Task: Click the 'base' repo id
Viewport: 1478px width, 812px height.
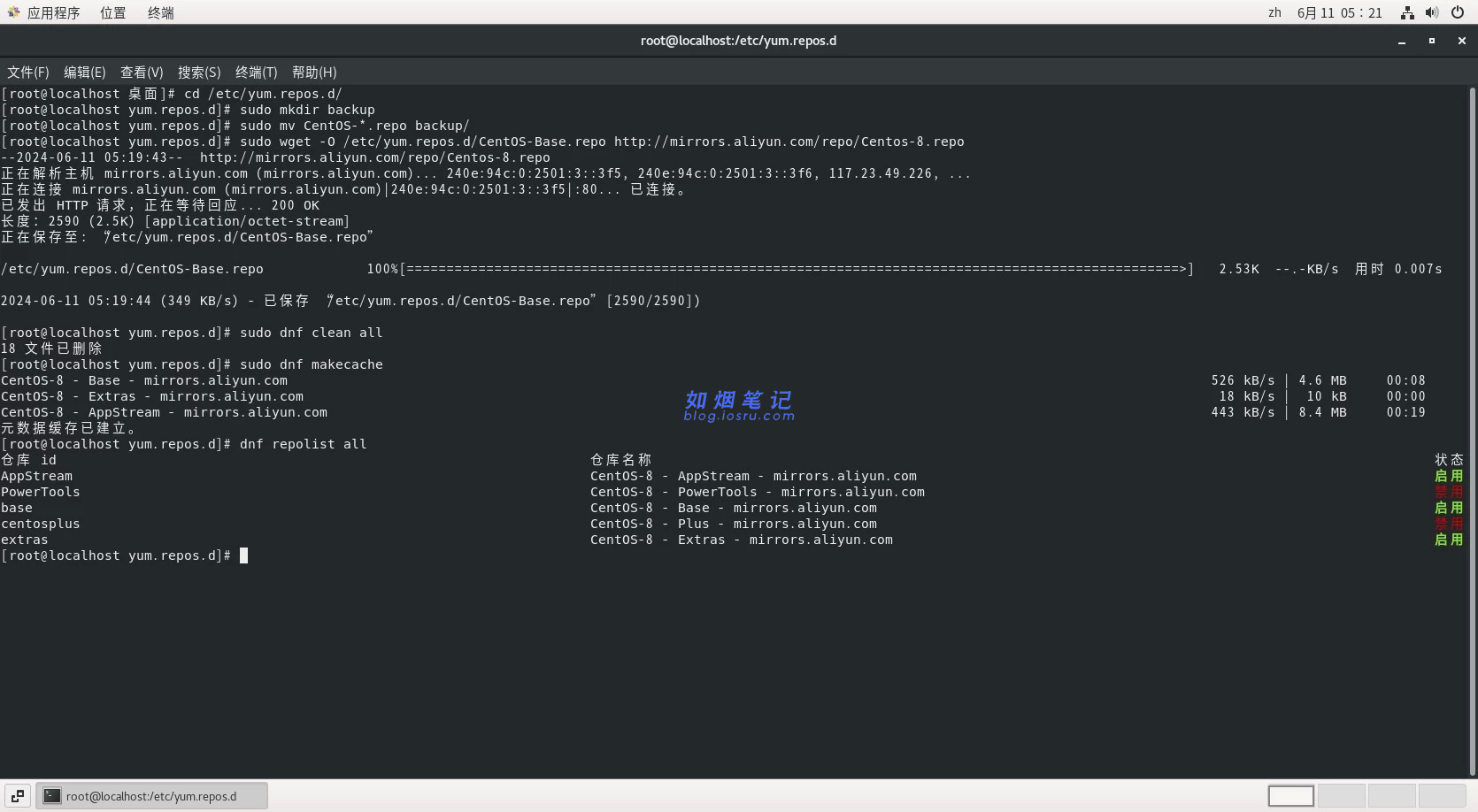Action: coord(17,508)
